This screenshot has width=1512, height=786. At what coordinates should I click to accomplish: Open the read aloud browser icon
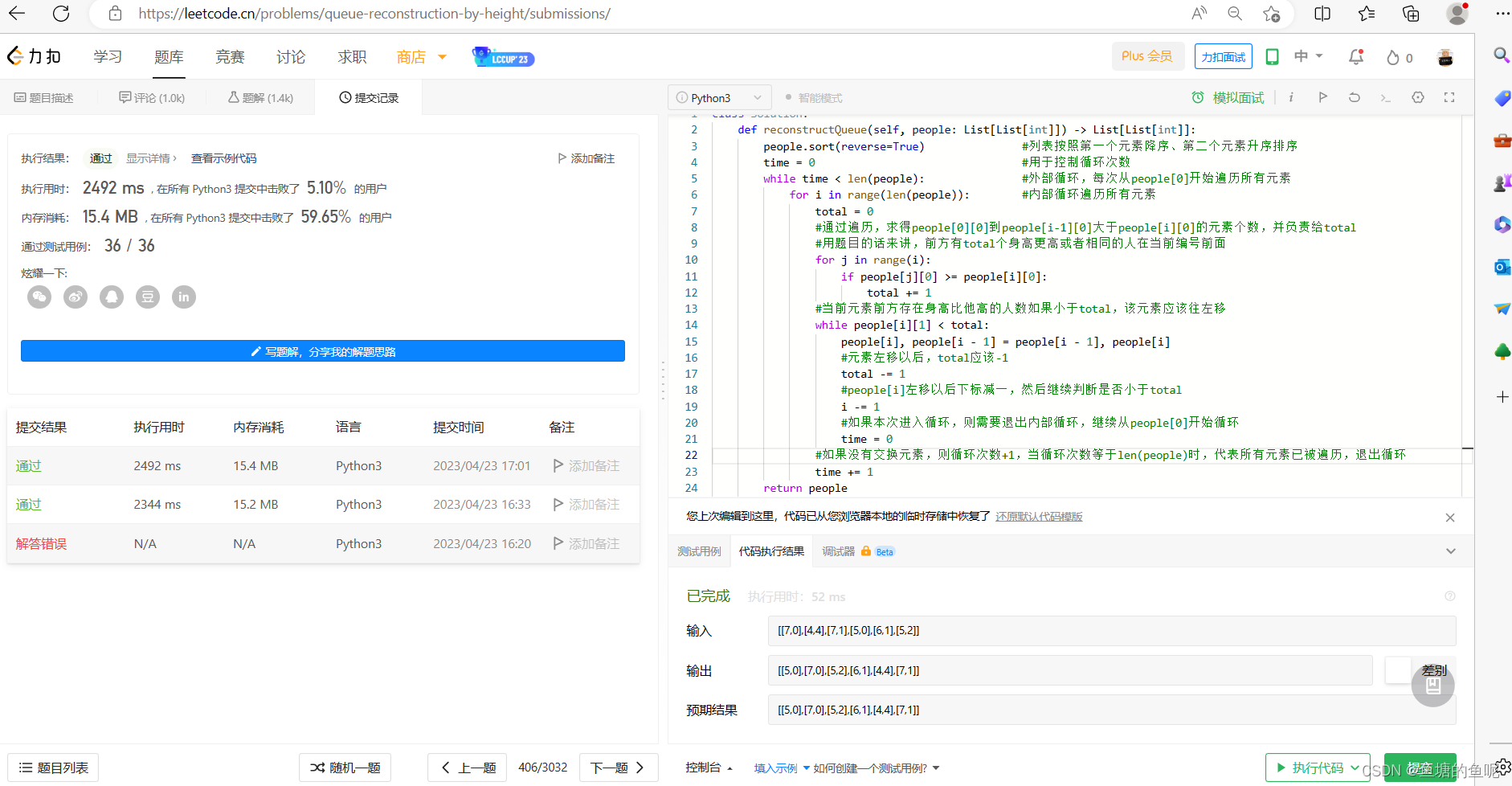1199,13
